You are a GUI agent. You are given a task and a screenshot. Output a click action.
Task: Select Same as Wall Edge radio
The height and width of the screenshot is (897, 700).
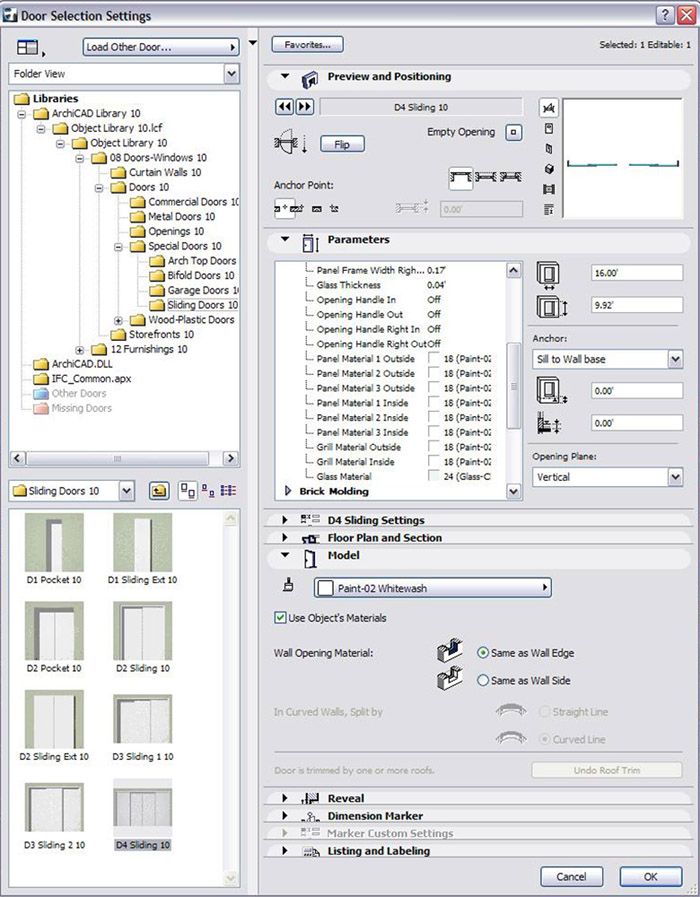click(x=483, y=653)
